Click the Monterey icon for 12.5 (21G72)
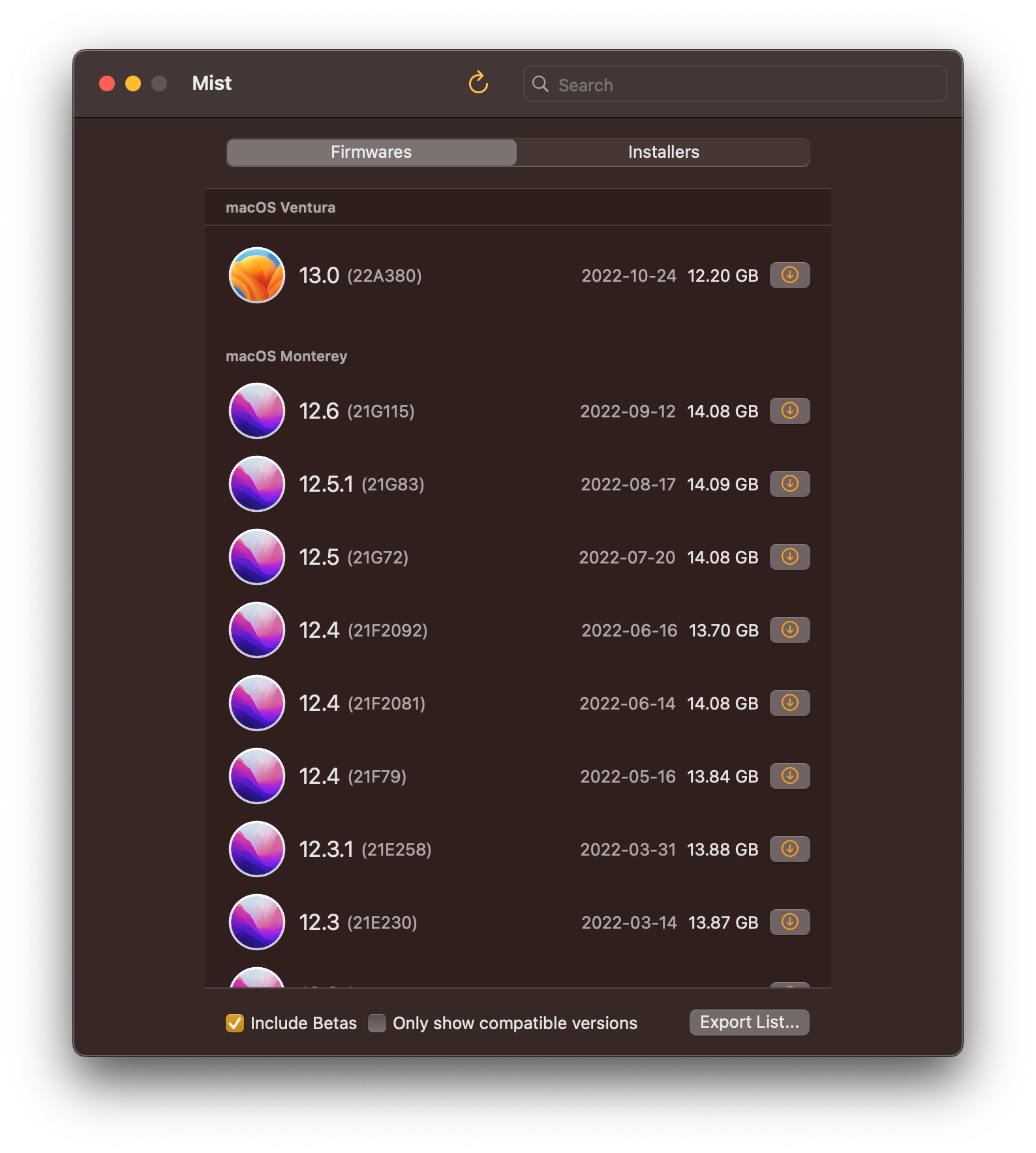Image resolution: width=1036 pixels, height=1153 pixels. click(257, 557)
